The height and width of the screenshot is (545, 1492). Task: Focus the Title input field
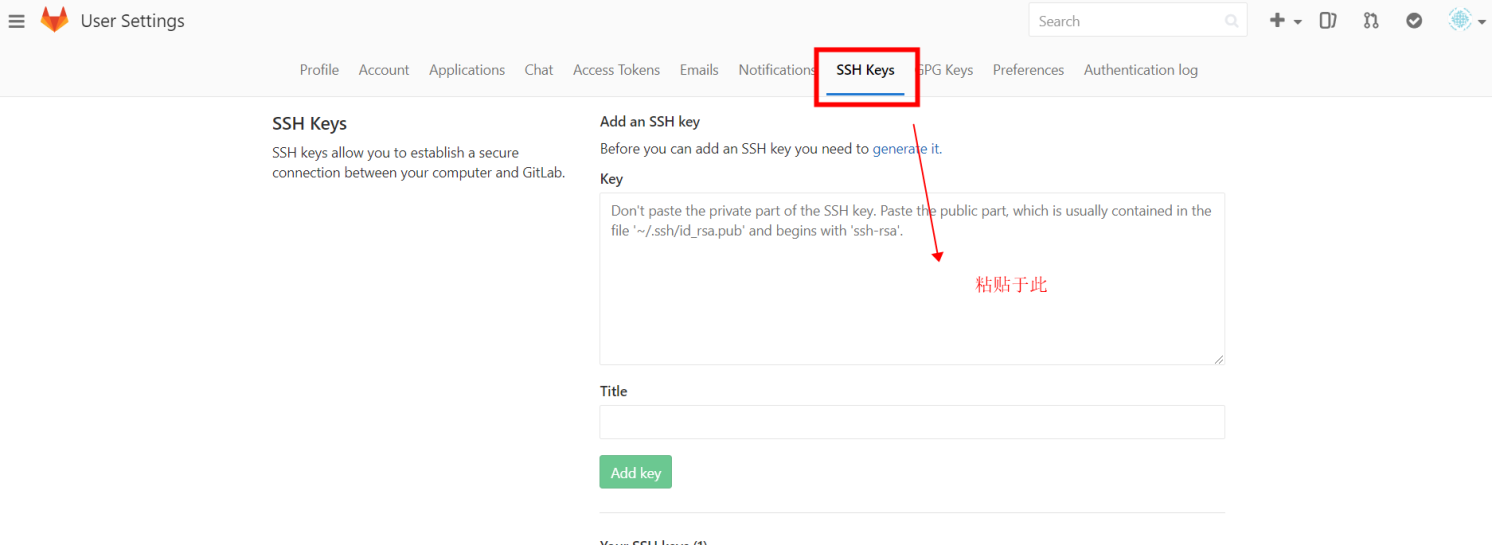pos(912,422)
